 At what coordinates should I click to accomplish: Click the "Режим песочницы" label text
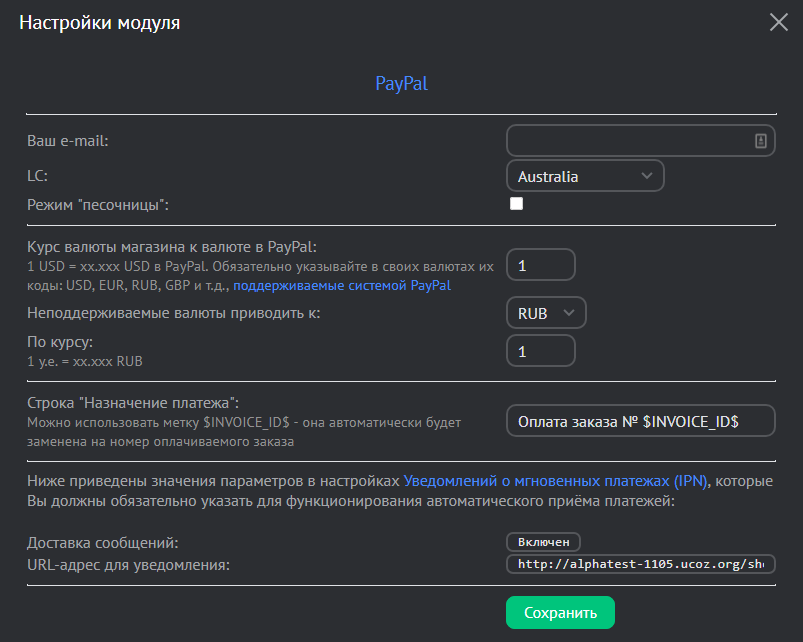pyautogui.click(x=98, y=205)
